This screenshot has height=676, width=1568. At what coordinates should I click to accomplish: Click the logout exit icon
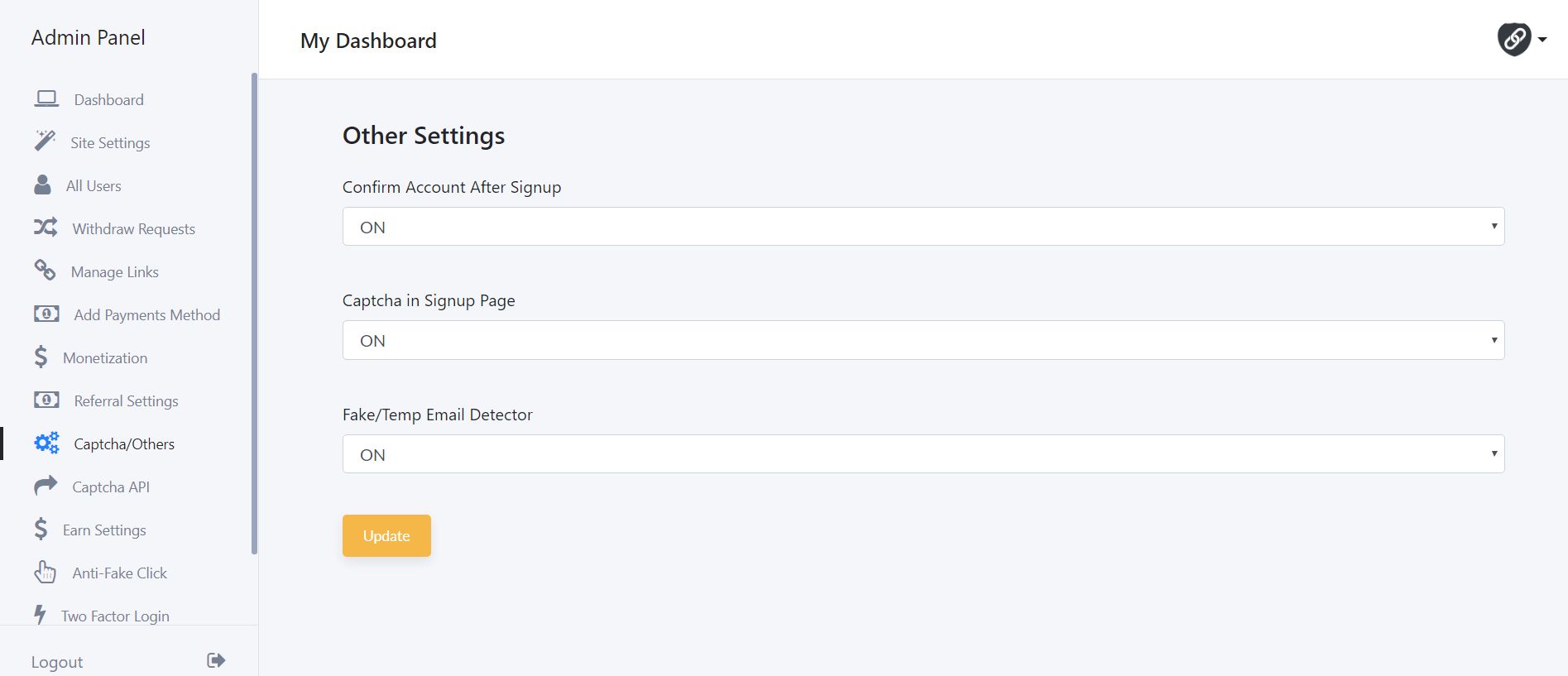tap(216, 660)
